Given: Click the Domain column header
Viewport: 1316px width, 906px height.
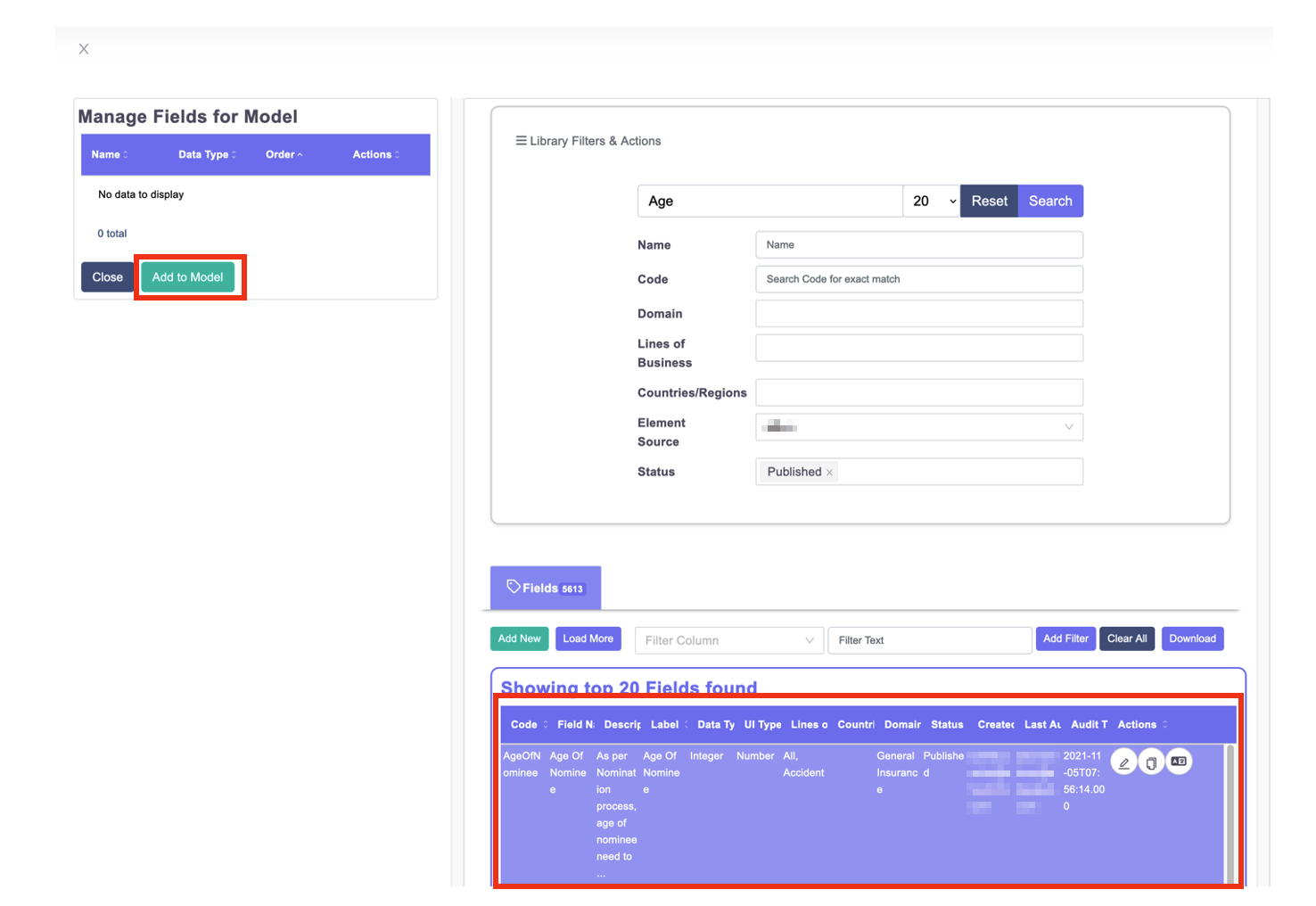Looking at the screenshot, I should click(902, 725).
